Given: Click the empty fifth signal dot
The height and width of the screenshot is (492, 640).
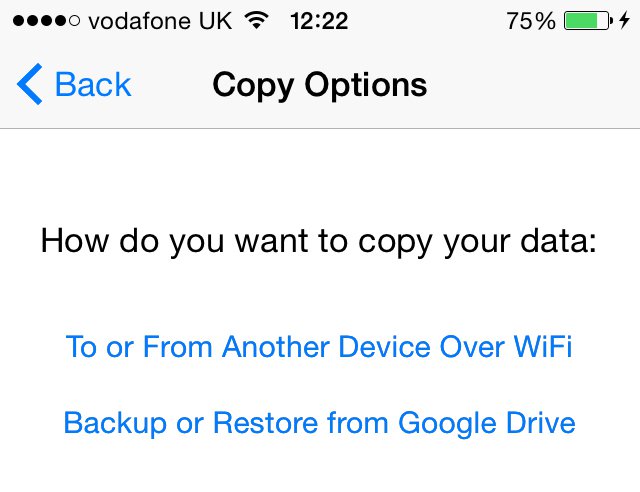Looking at the screenshot, I should [x=75, y=21].
